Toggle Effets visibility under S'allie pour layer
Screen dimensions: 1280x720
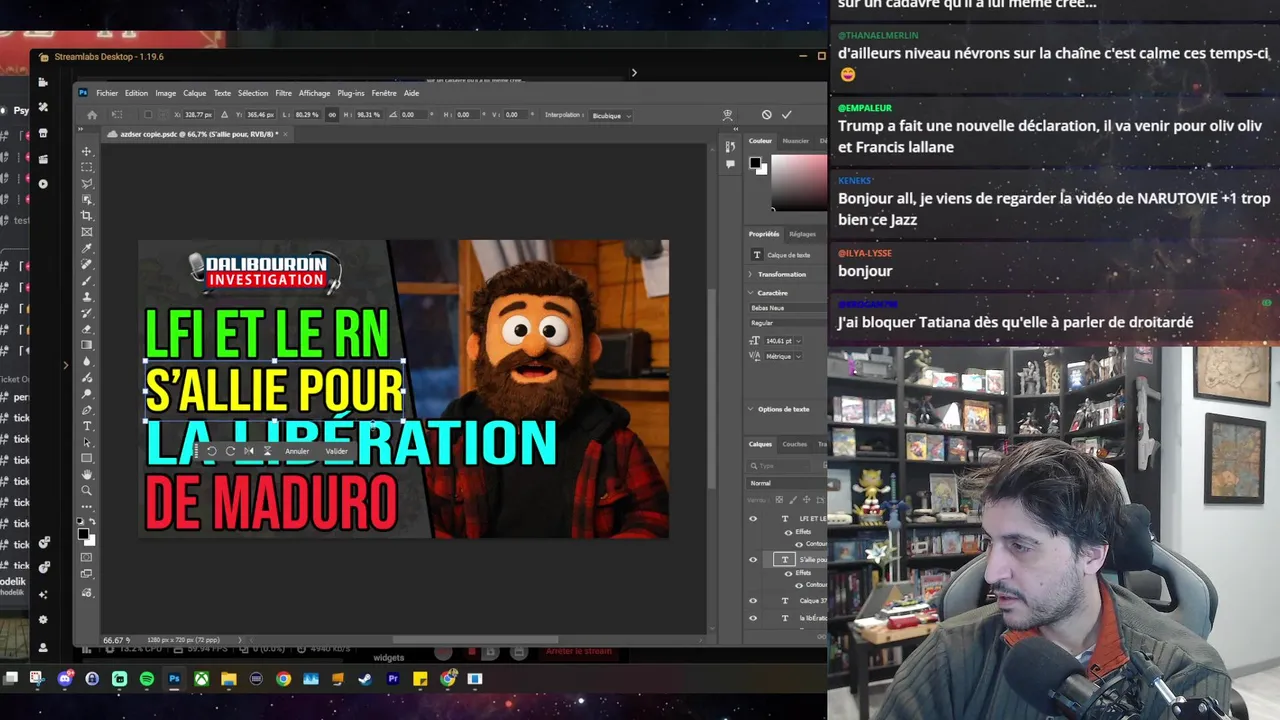point(788,573)
